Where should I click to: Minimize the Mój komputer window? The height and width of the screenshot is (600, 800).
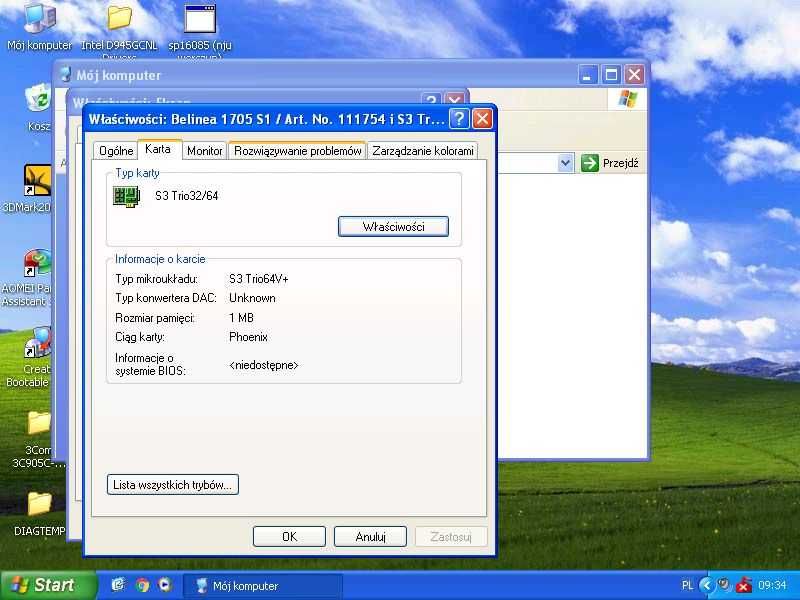point(588,75)
